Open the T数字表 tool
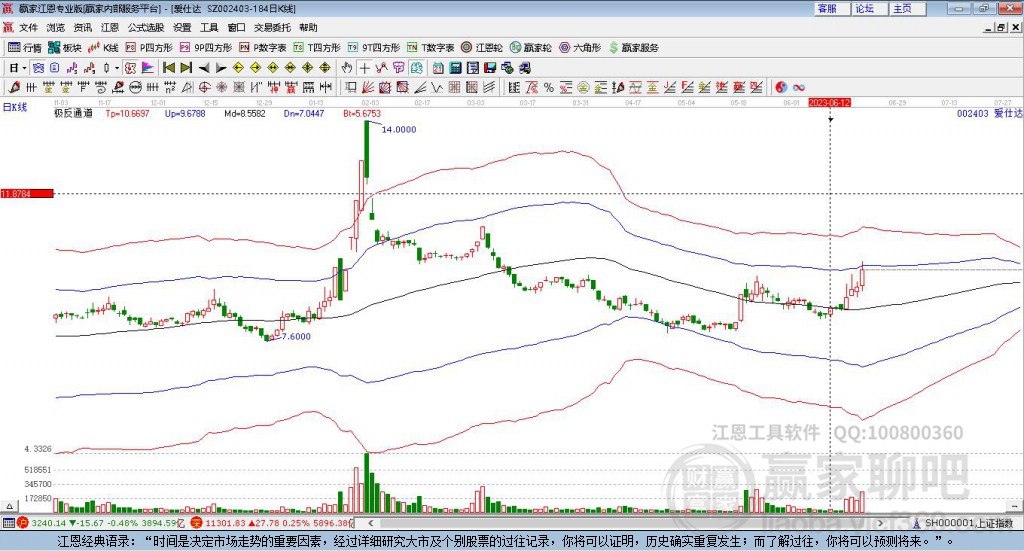This screenshot has width=1024, height=551. pyautogui.click(x=430, y=48)
